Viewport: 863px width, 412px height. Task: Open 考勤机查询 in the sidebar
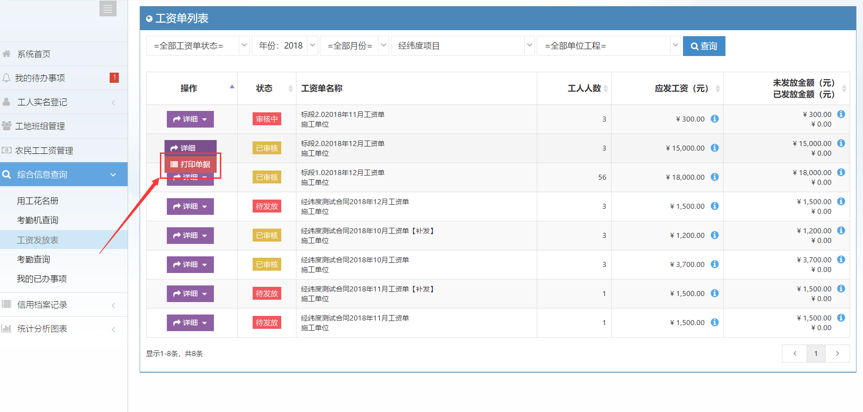click(x=38, y=220)
